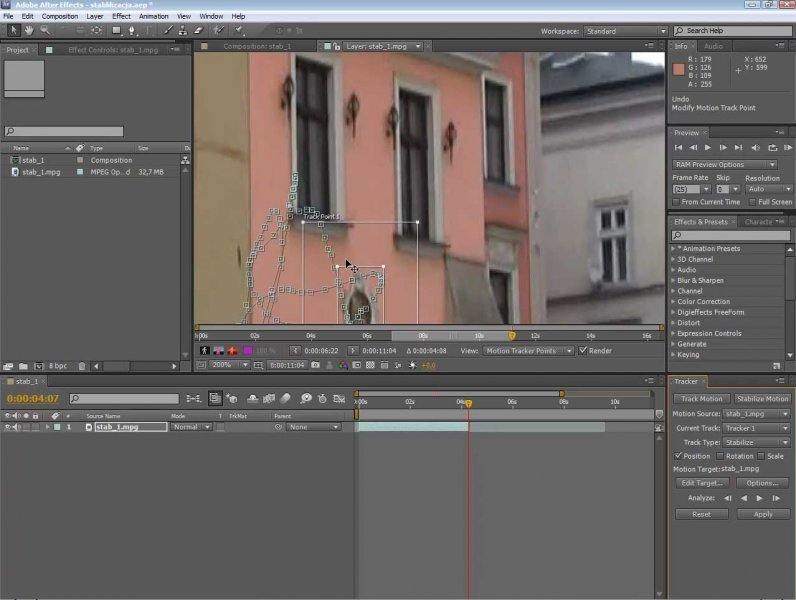Select the Hand tool in toolbar
This screenshot has height=600, width=796.
pos(28,31)
